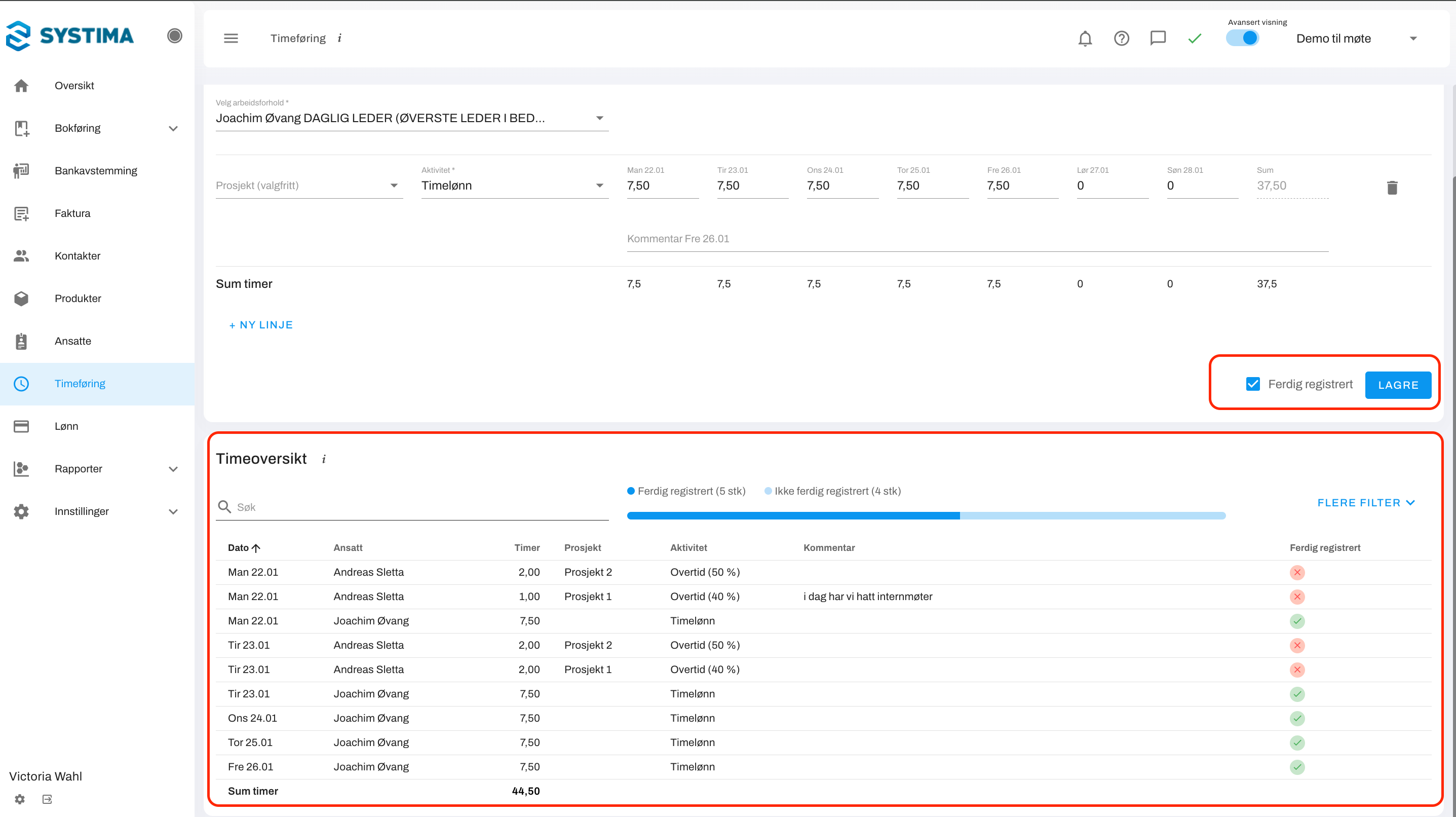Click the Ferdig registrert progress bar
1456x817 pixels.
pyautogui.click(x=793, y=515)
